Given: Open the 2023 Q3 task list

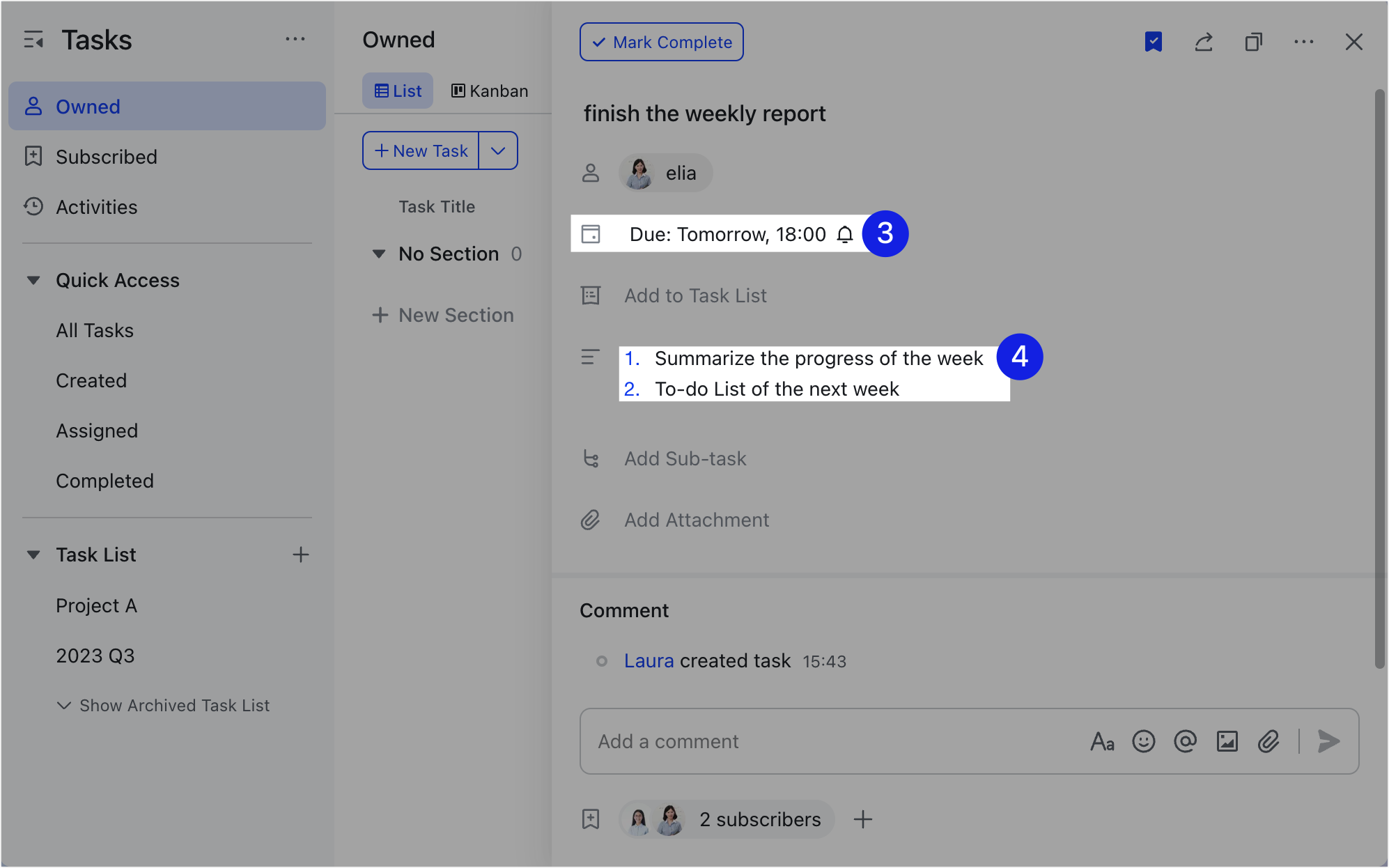Looking at the screenshot, I should (x=95, y=655).
